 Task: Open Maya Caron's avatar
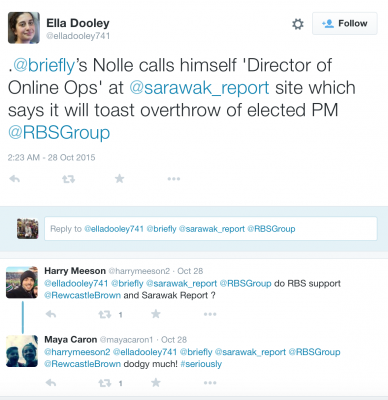(22, 351)
